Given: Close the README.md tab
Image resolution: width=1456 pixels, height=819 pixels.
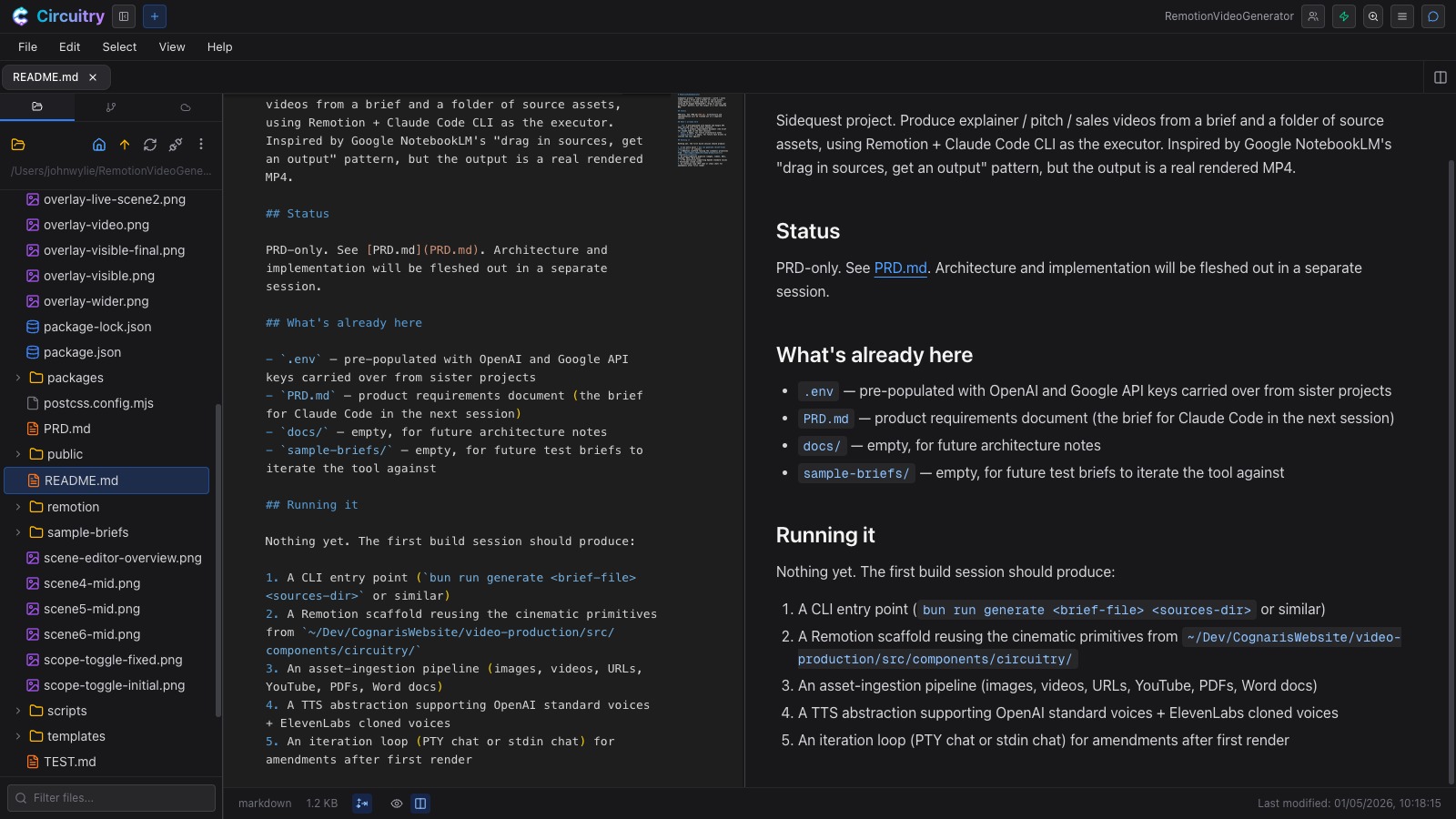Looking at the screenshot, I should click(x=93, y=77).
